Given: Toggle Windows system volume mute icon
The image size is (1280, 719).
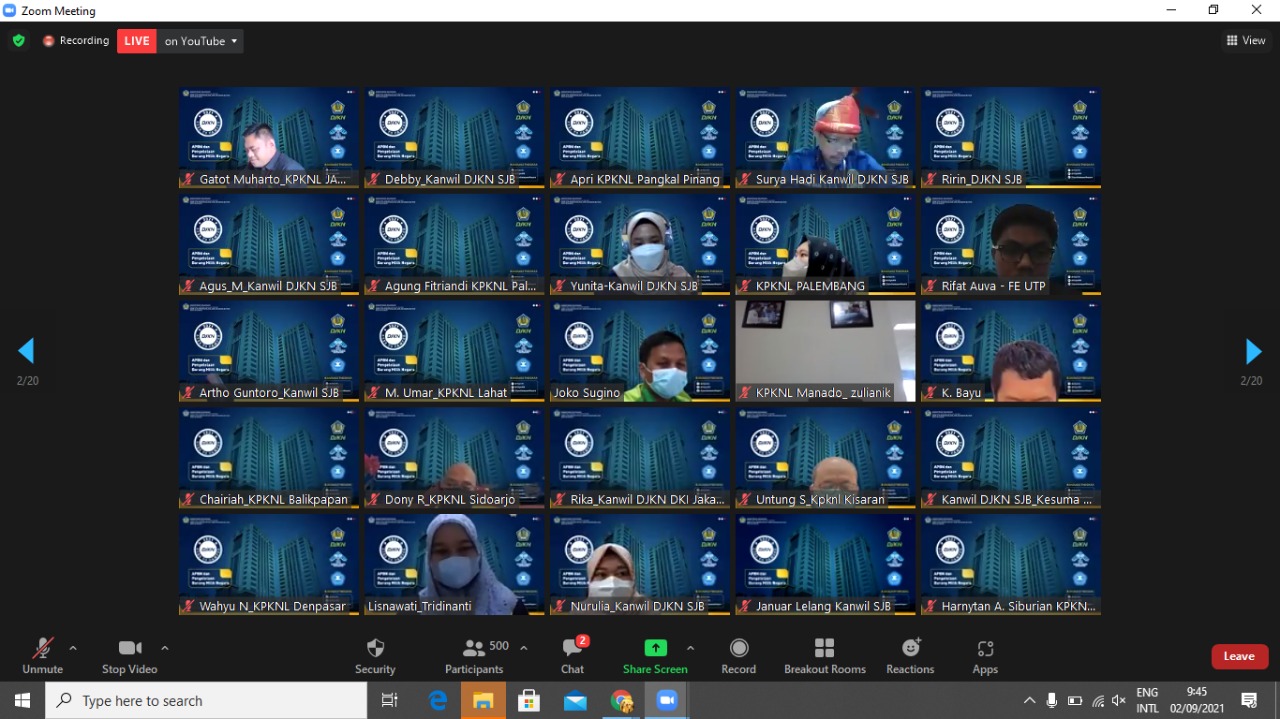Looking at the screenshot, I should pos(1119,701).
